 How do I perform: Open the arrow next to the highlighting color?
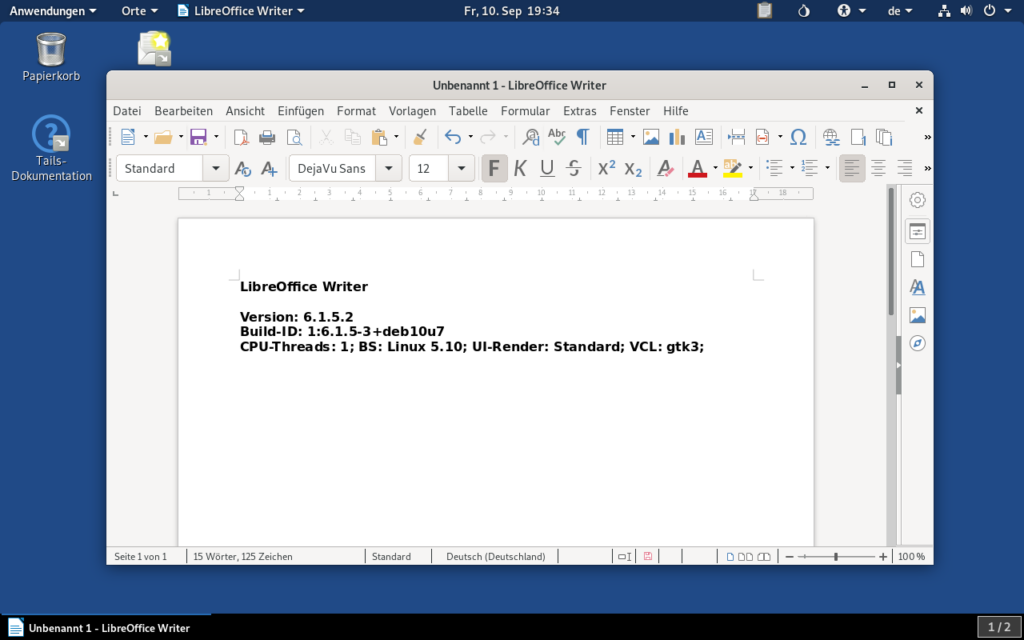tap(750, 168)
